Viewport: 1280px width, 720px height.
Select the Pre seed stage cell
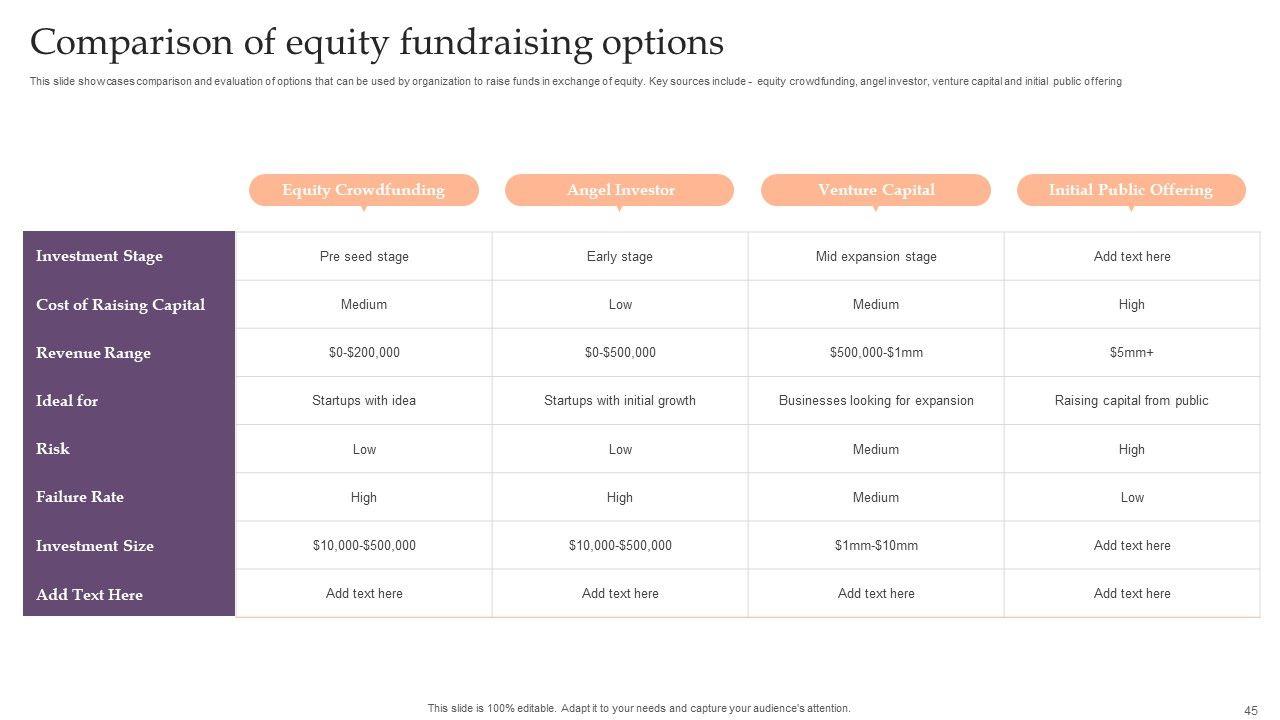(x=364, y=257)
